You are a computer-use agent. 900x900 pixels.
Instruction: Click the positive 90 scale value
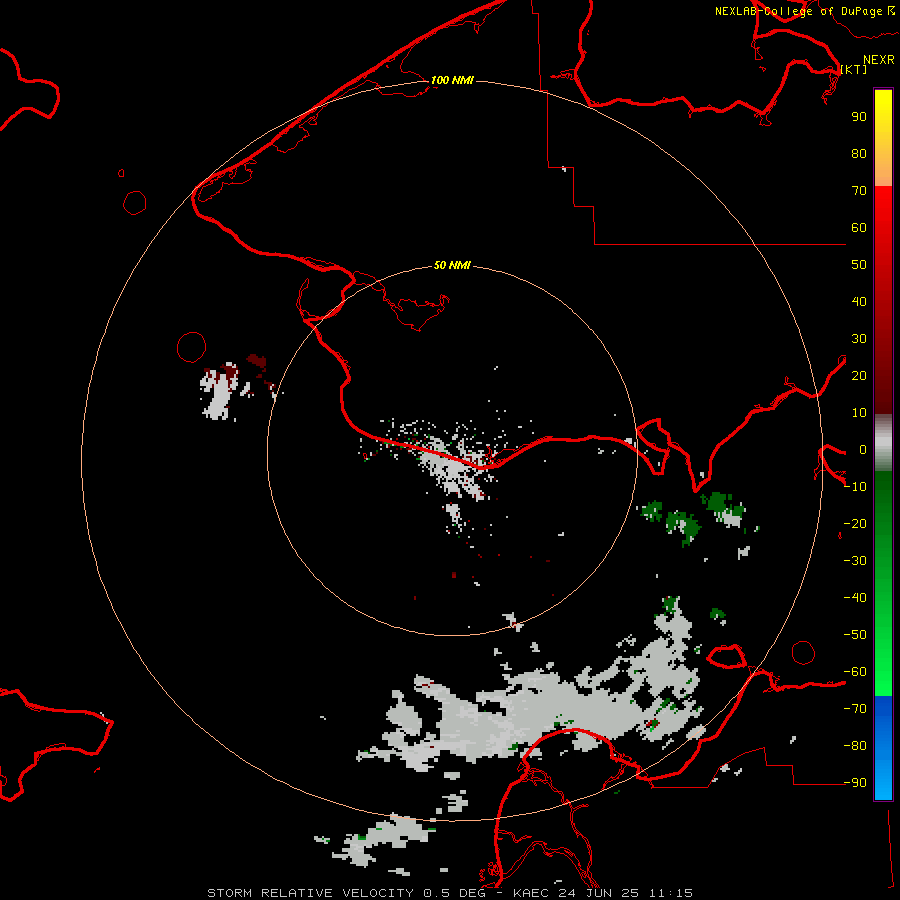pyautogui.click(x=859, y=117)
